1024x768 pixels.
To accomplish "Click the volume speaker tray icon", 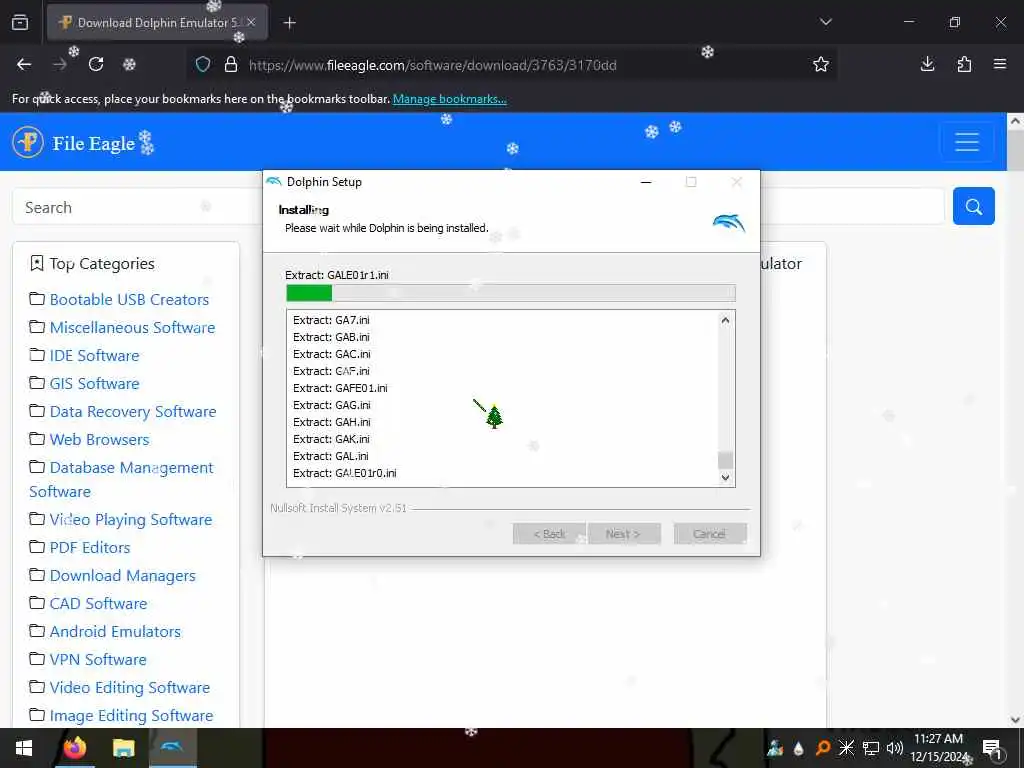I will pyautogui.click(x=894, y=748).
